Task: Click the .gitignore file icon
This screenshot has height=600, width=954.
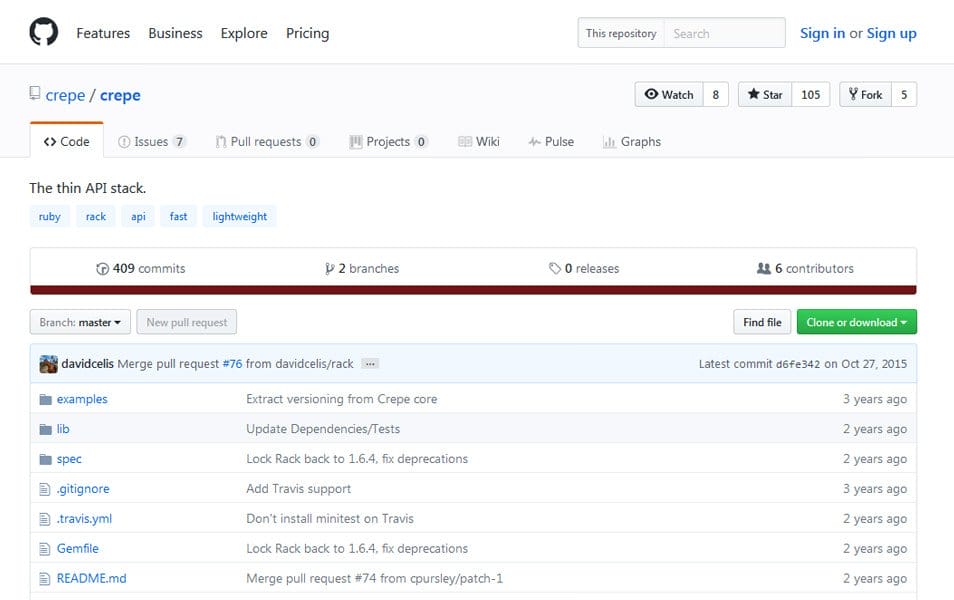Action: pyautogui.click(x=44, y=489)
